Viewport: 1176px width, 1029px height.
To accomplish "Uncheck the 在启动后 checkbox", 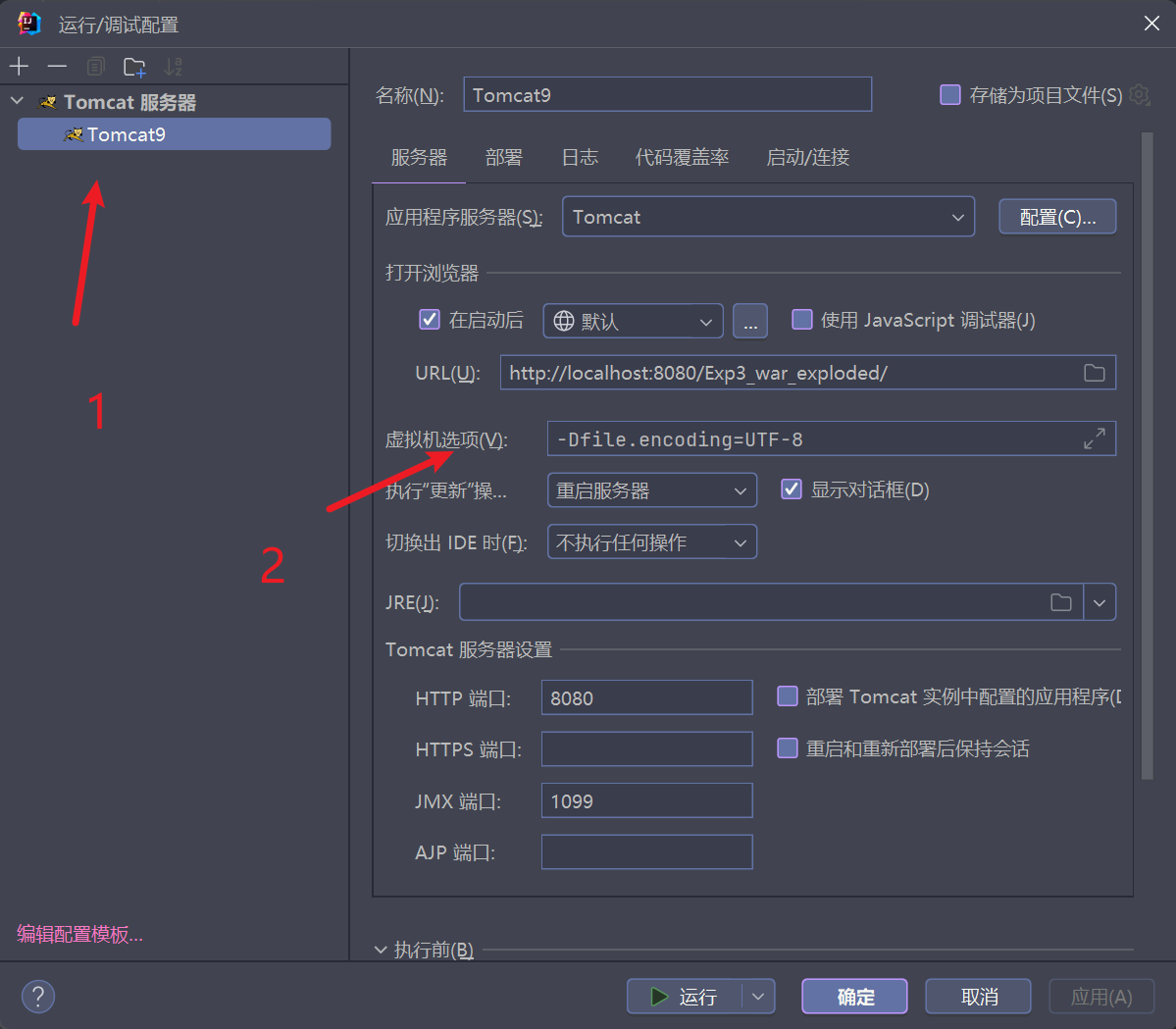I will [429, 320].
